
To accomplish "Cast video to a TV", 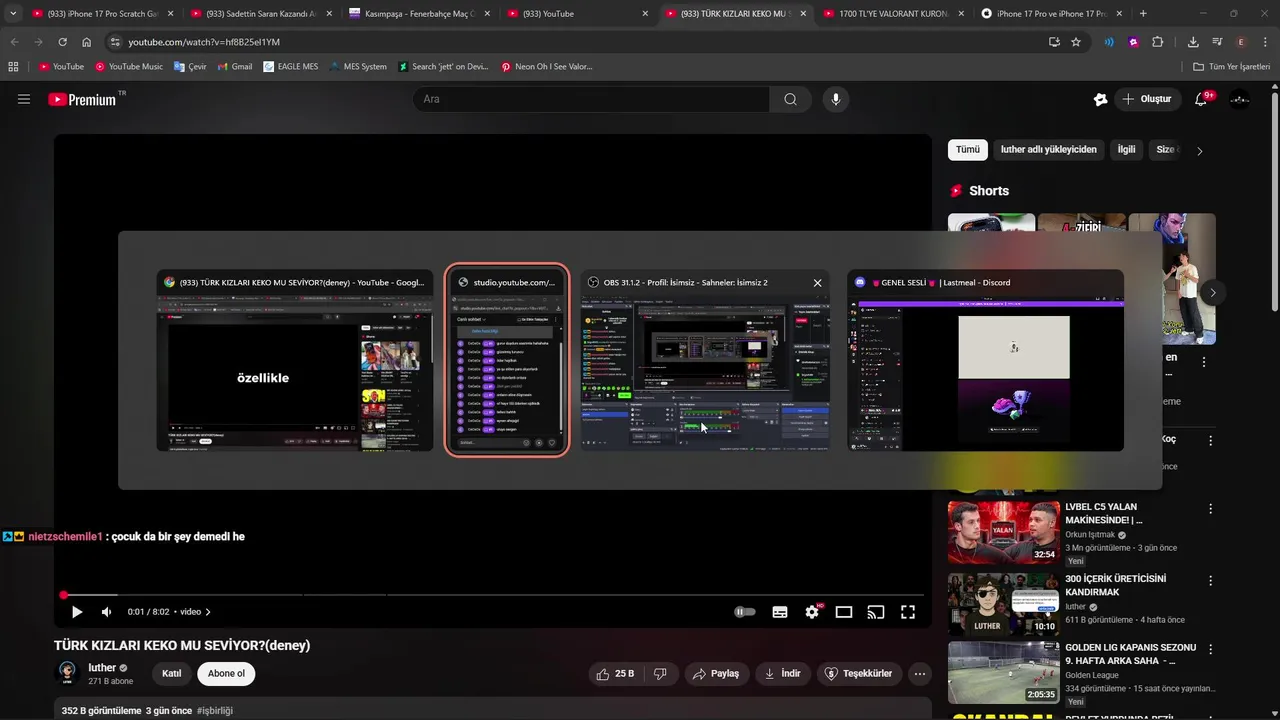I will [x=876, y=612].
